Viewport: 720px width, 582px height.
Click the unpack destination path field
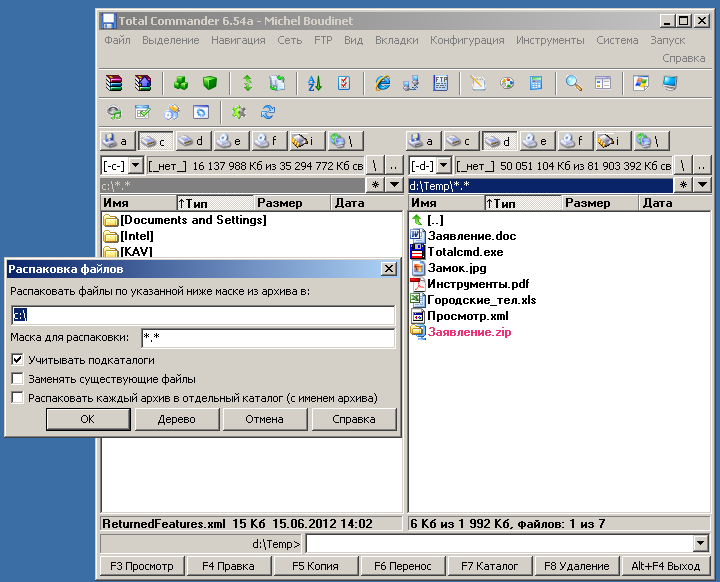(202, 315)
